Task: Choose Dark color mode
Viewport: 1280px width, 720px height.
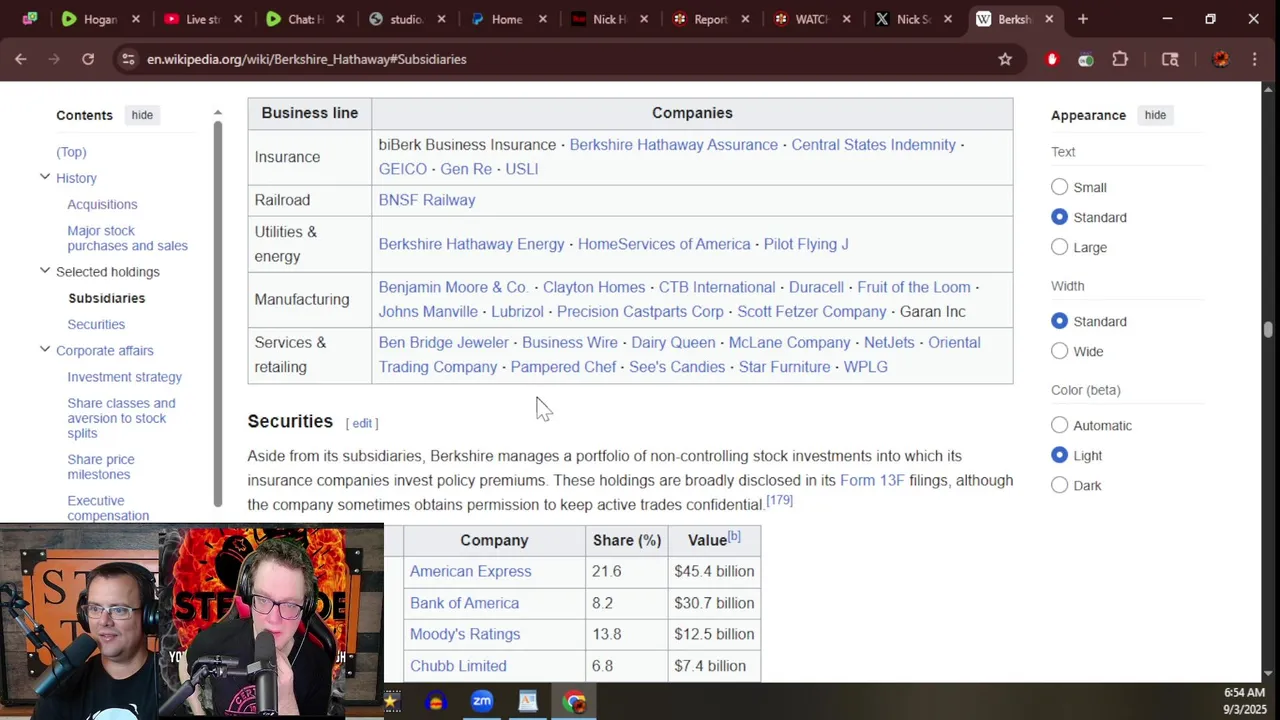Action: pyautogui.click(x=1059, y=485)
